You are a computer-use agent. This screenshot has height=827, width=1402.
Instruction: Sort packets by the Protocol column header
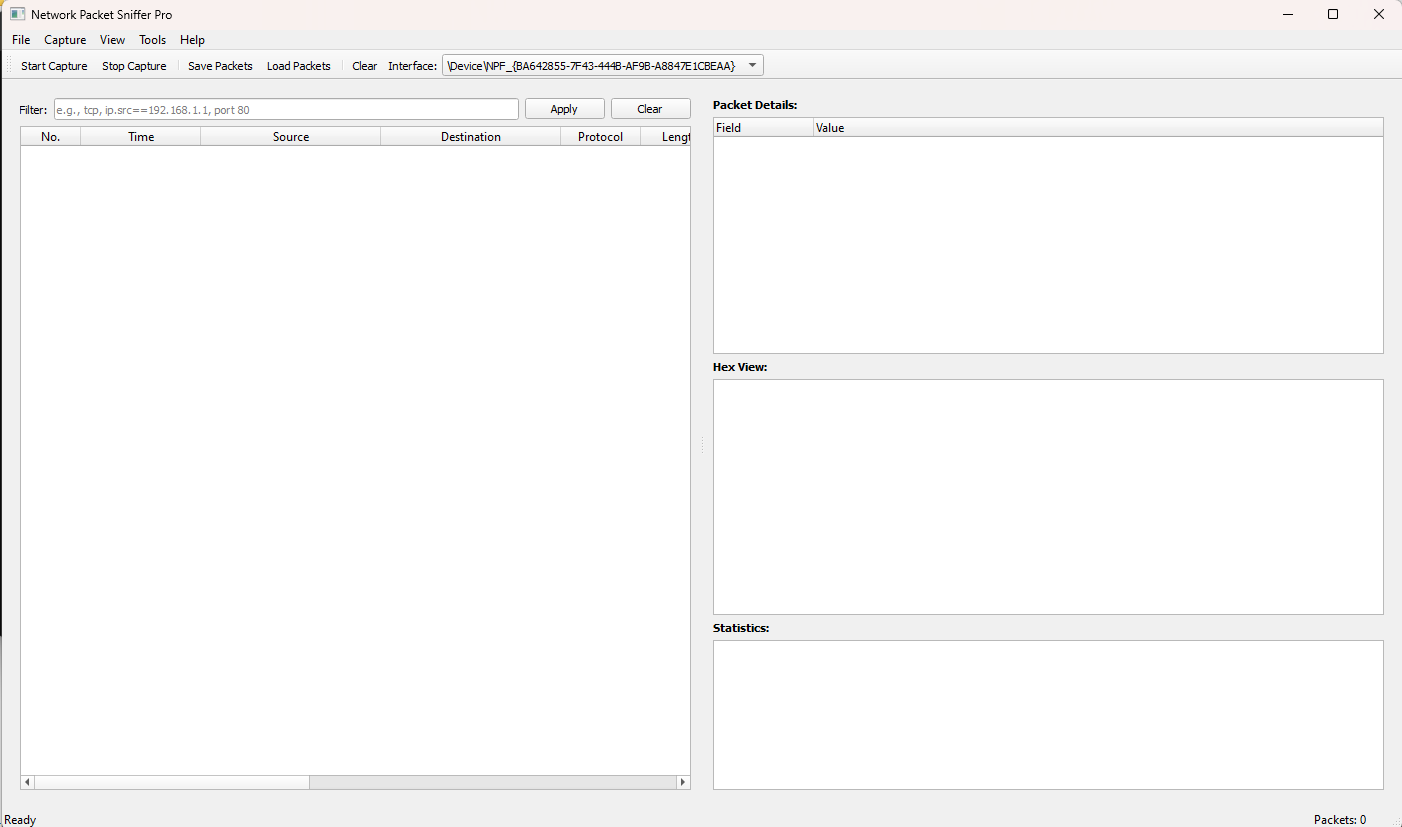[x=600, y=137]
